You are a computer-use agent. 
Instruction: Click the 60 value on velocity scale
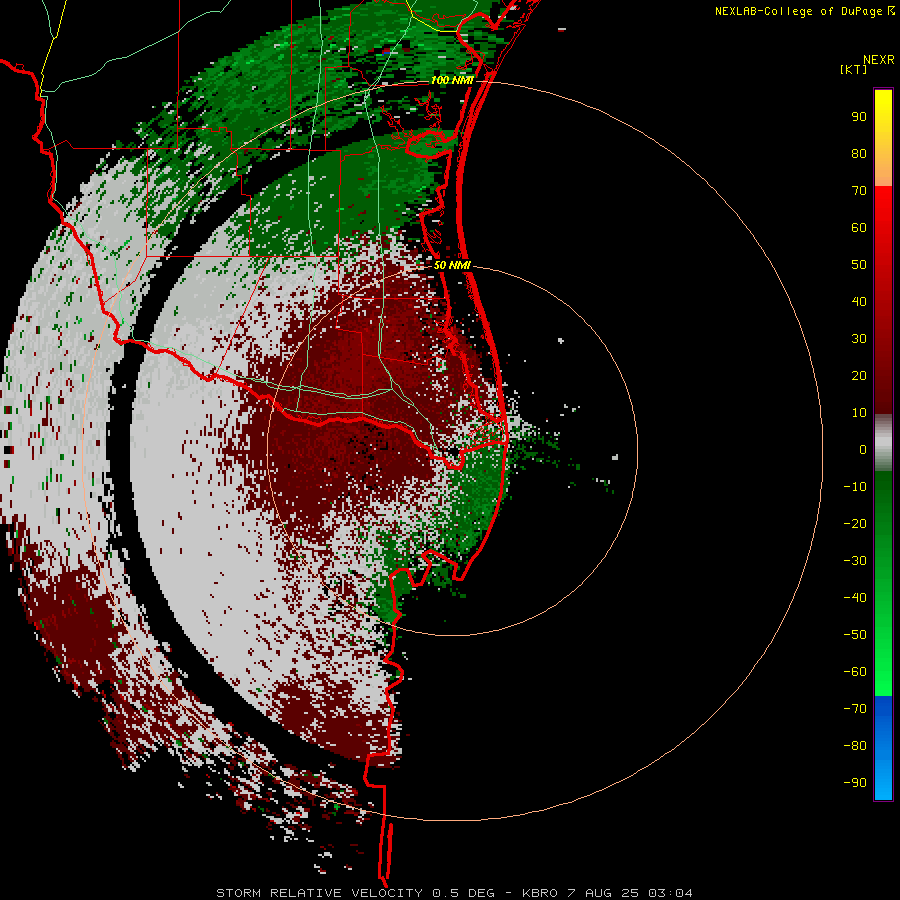[859, 228]
